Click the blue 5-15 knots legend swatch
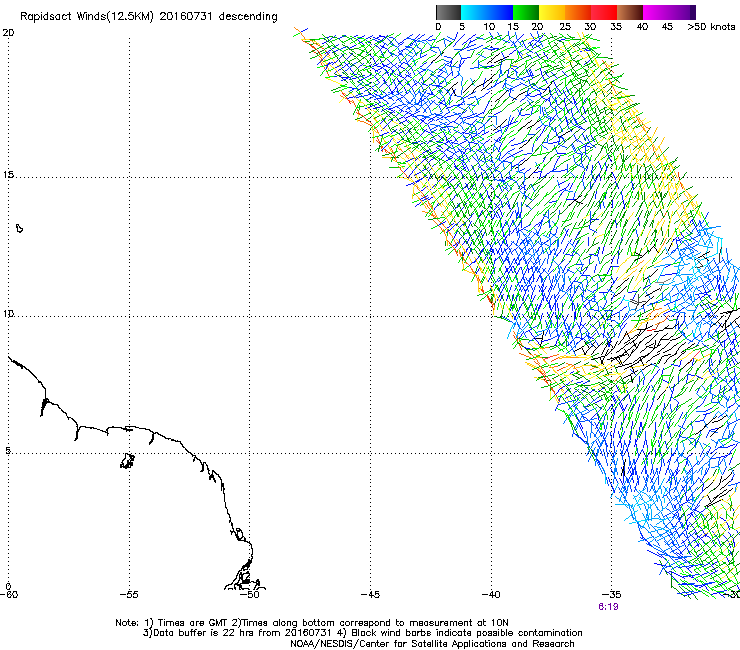 click(487, 12)
